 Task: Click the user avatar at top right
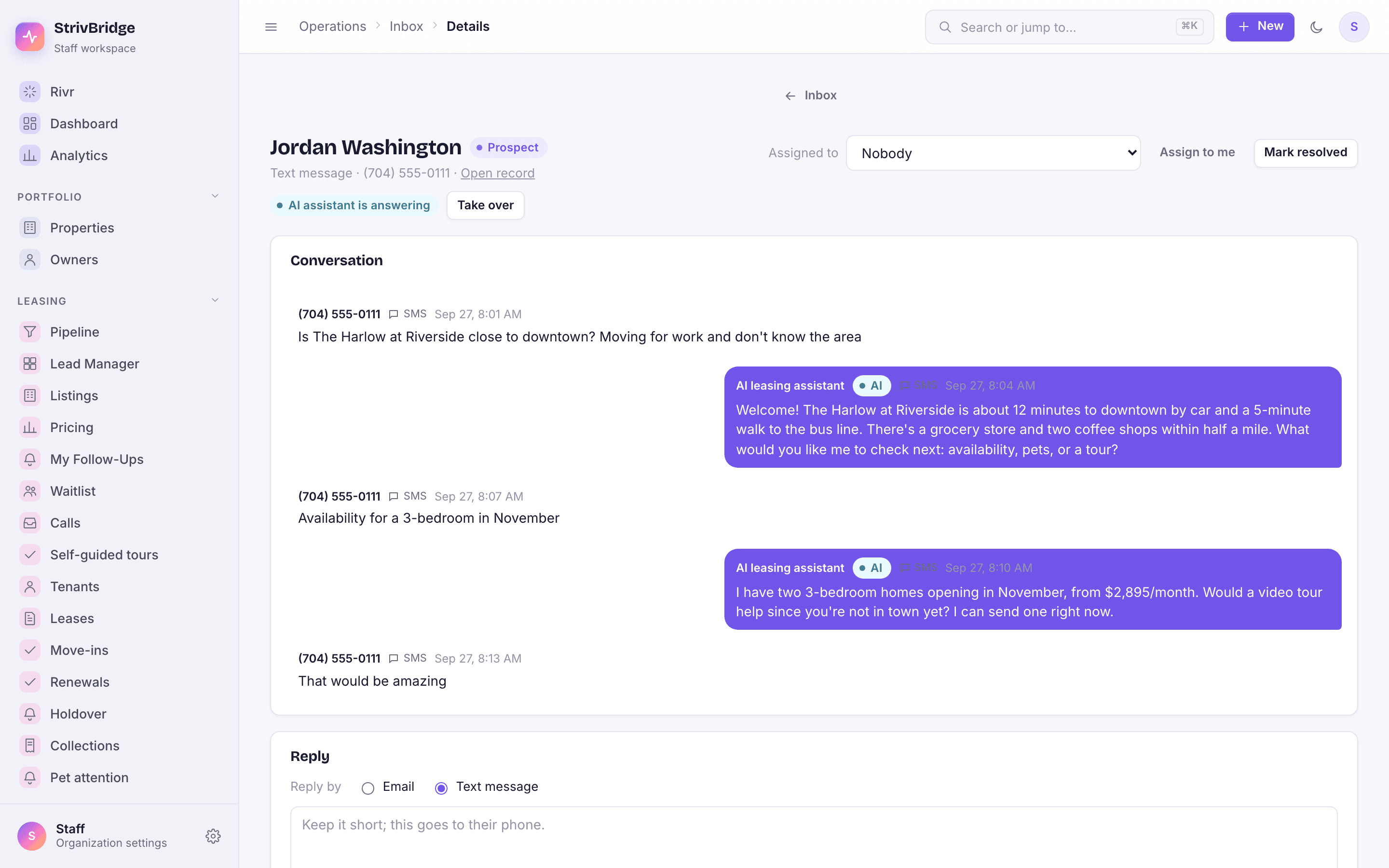point(1354,27)
